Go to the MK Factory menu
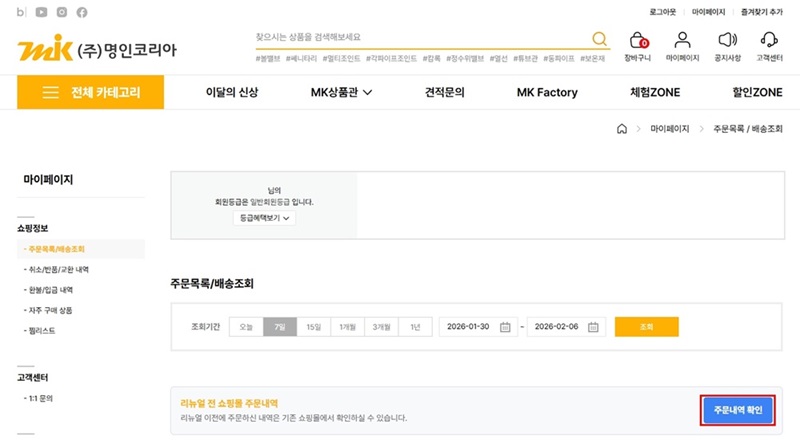The image size is (800, 440). [547, 92]
